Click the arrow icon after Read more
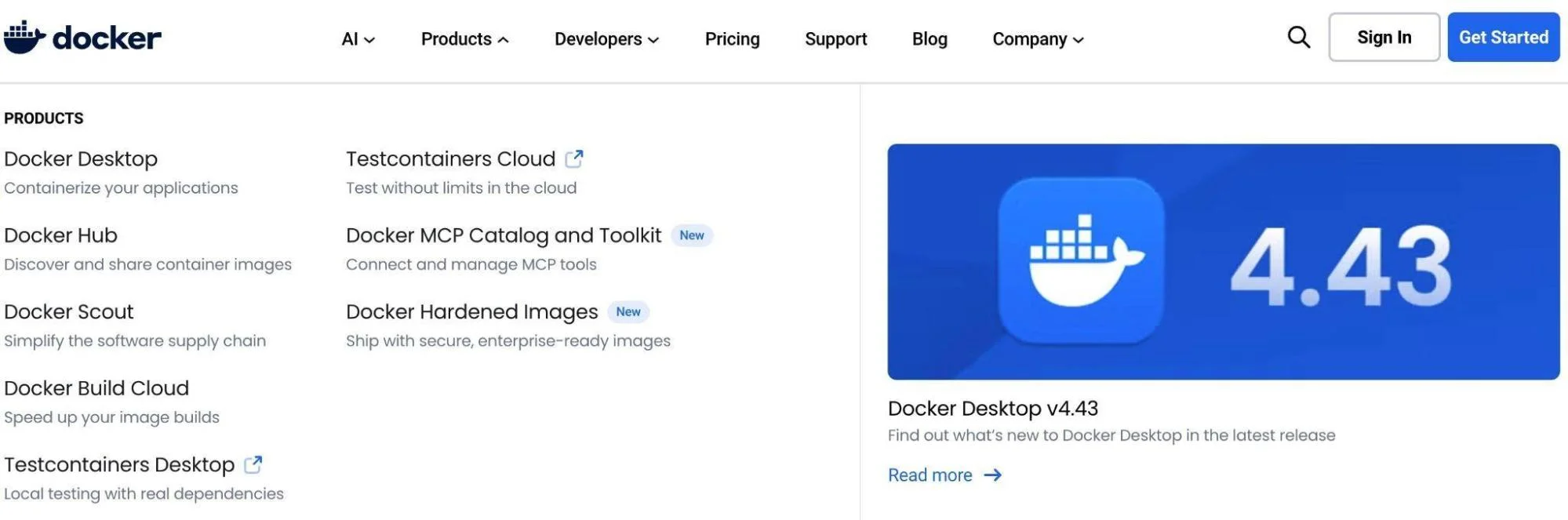The height and width of the screenshot is (520, 1568). click(x=992, y=475)
